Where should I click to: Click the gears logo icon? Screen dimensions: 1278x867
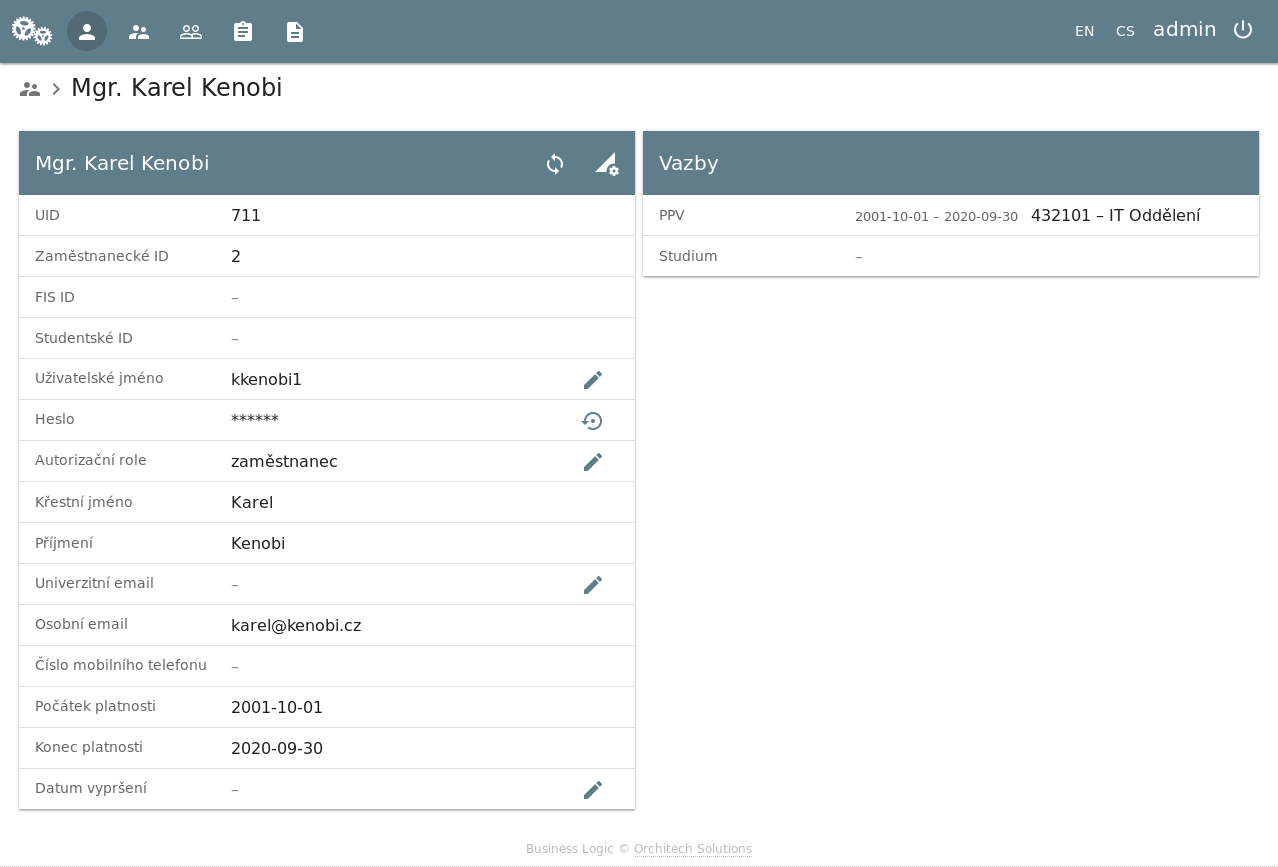pyautogui.click(x=32, y=31)
